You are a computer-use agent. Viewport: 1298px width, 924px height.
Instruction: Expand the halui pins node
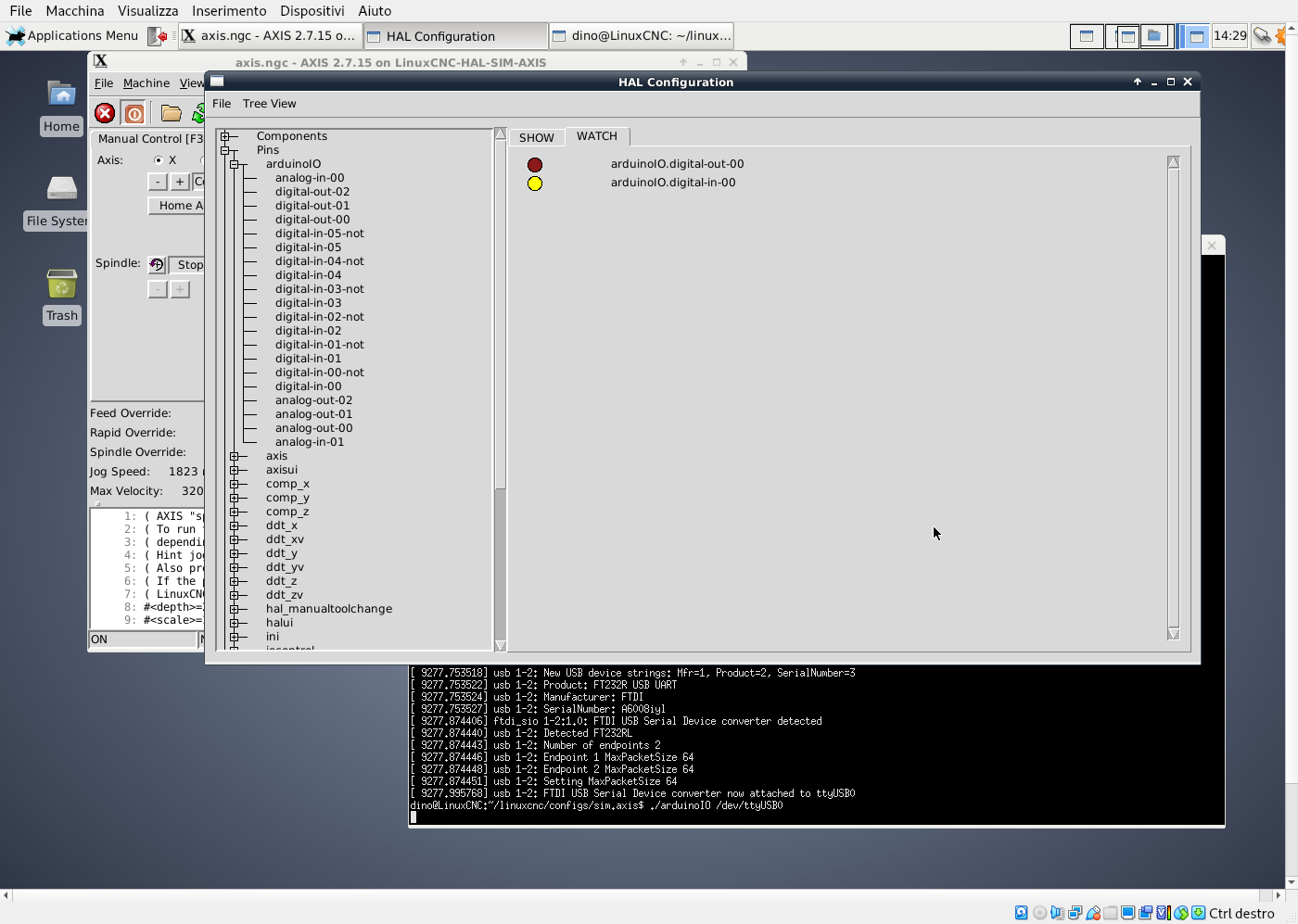pyautogui.click(x=234, y=623)
